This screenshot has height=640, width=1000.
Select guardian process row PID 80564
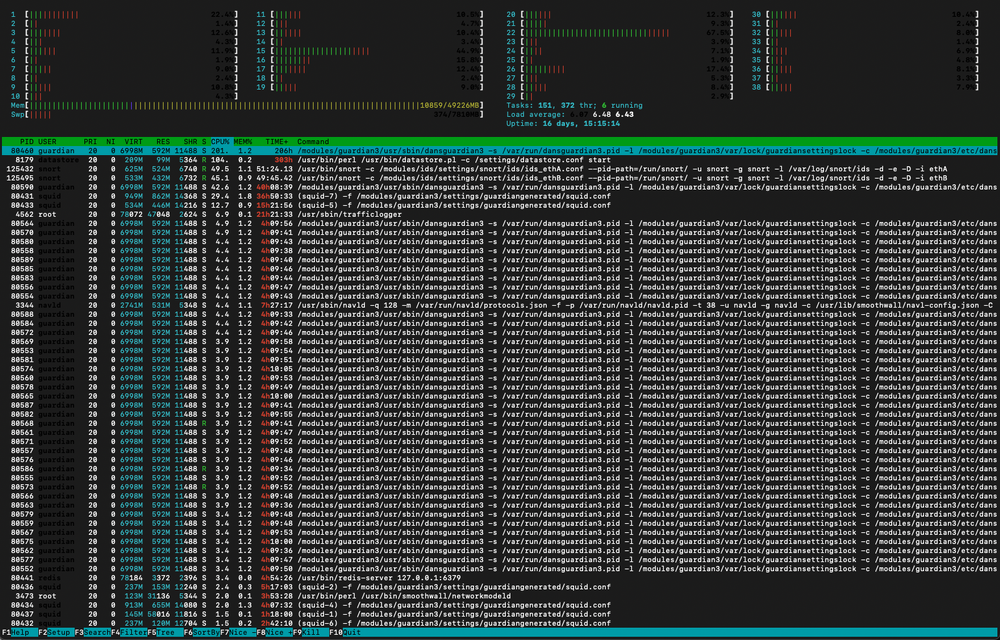coord(499,224)
